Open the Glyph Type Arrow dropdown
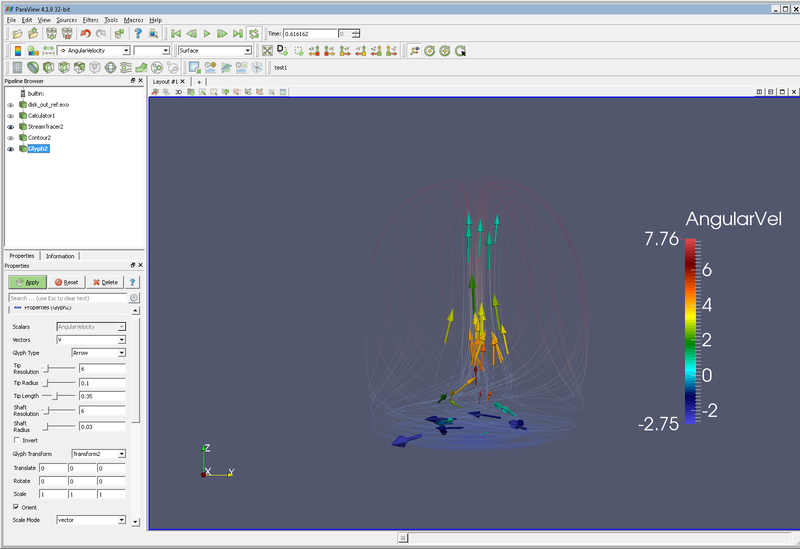Image resolution: width=800 pixels, height=549 pixels. [98, 353]
